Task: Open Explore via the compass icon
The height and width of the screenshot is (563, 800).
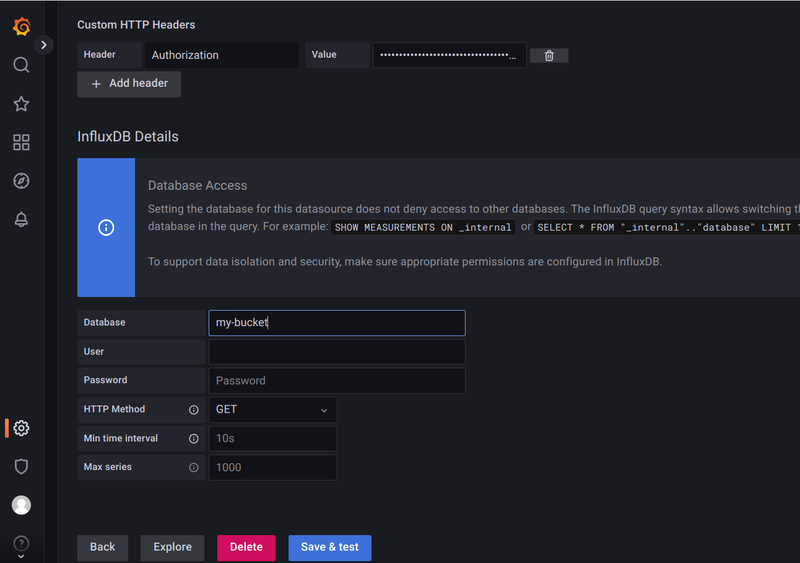Action: tap(21, 181)
